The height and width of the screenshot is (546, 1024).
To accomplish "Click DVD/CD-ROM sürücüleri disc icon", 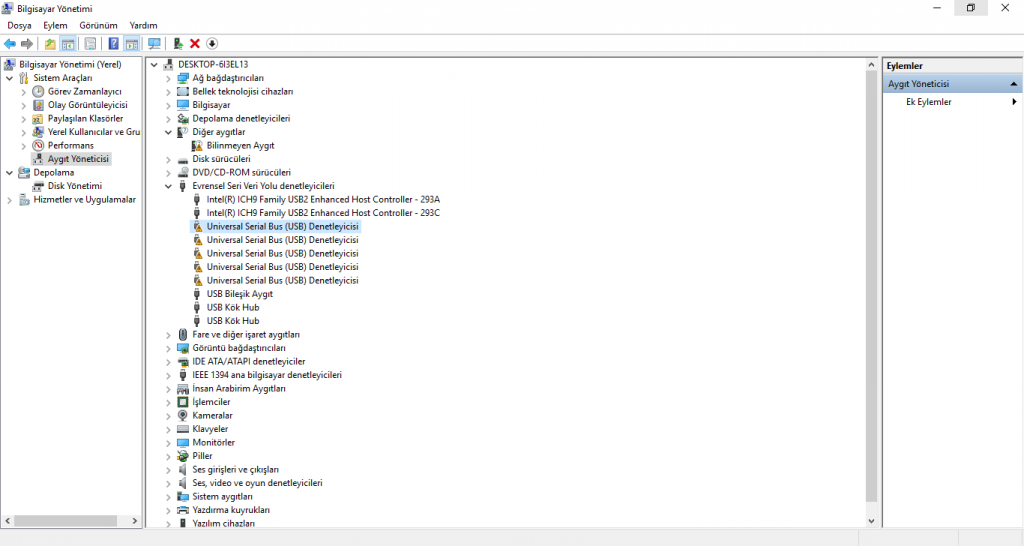I will click(183, 172).
